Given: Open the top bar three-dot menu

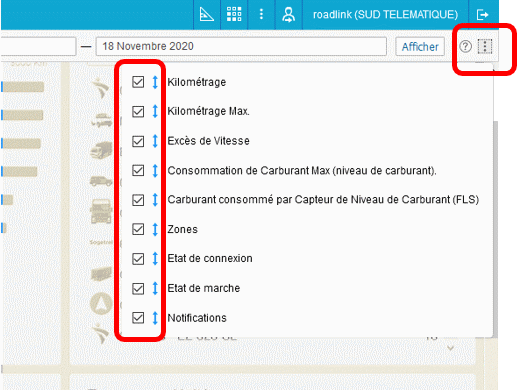Looking at the screenshot, I should (261, 14).
